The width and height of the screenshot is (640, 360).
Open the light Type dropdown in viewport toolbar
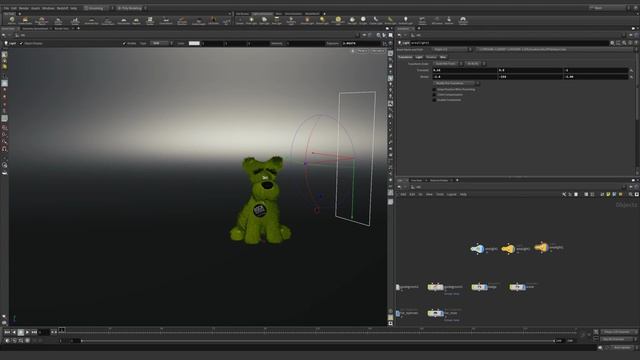(160, 43)
